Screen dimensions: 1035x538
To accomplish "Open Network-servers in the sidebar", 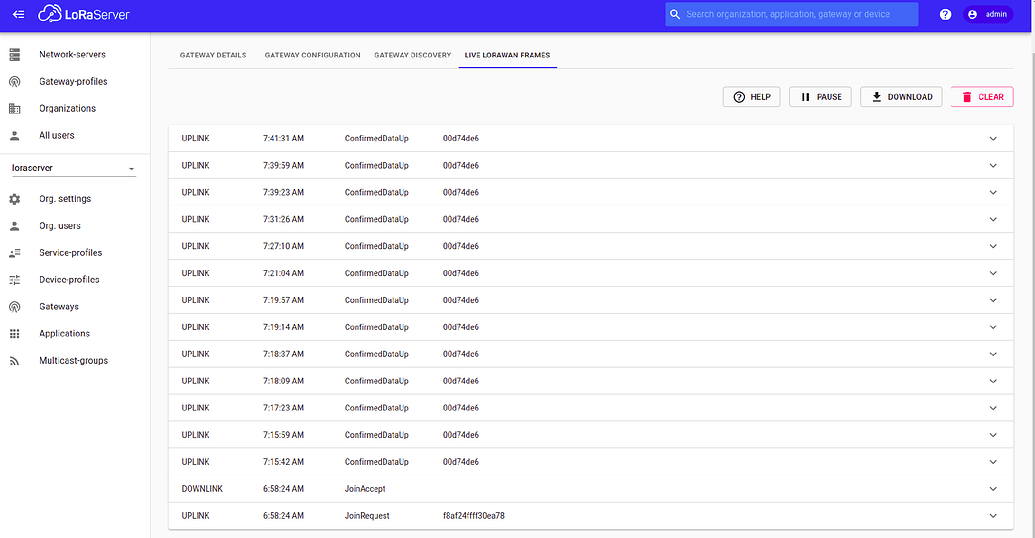I will [72, 55].
